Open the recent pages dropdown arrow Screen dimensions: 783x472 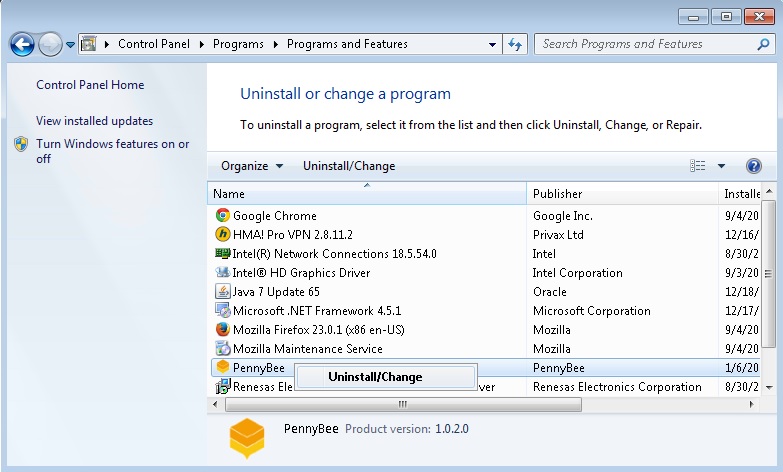(x=70, y=45)
